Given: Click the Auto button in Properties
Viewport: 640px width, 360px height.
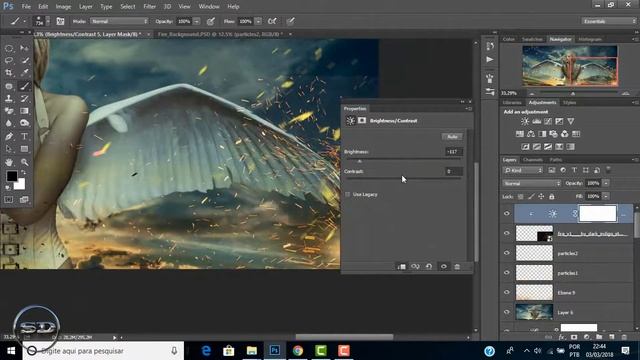Looking at the screenshot, I should (x=452, y=137).
